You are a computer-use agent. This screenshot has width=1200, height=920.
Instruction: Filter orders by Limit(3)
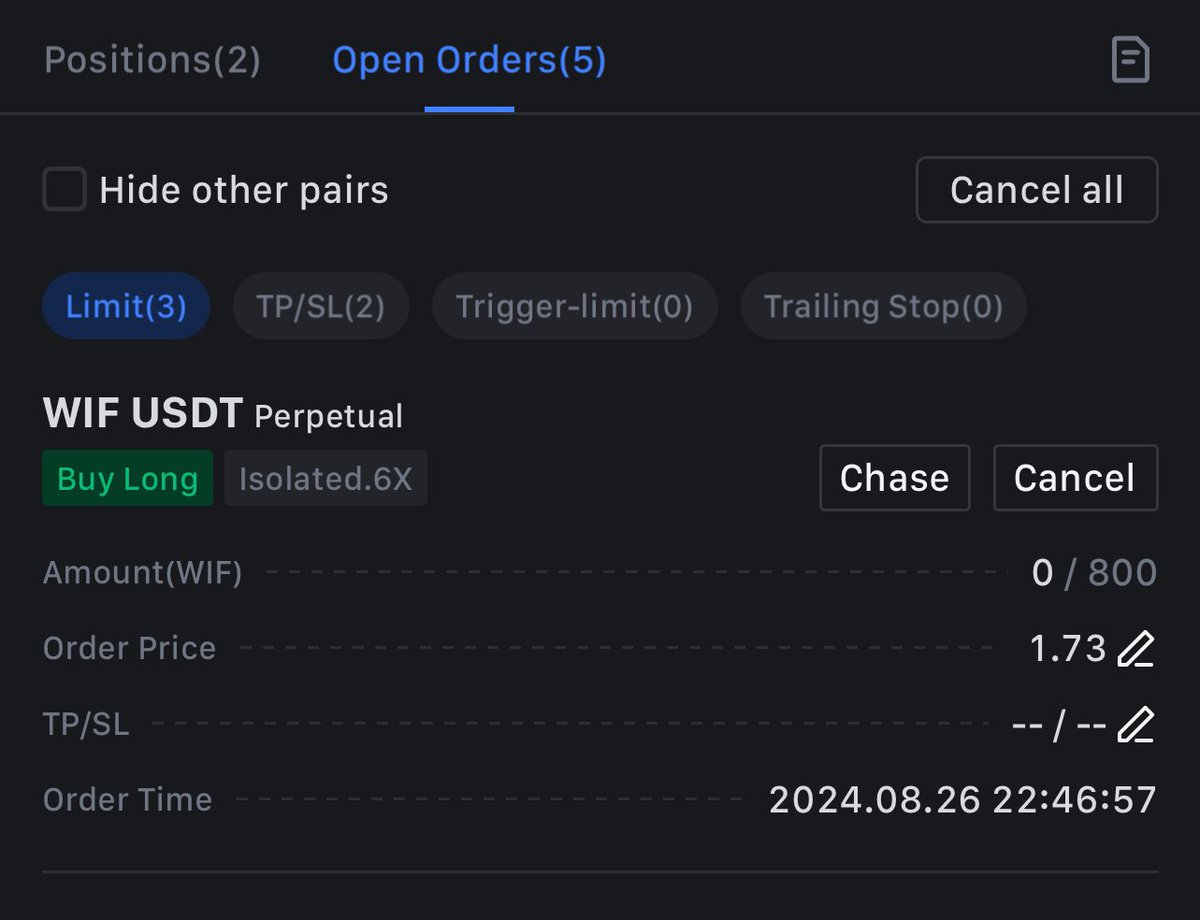(x=126, y=306)
